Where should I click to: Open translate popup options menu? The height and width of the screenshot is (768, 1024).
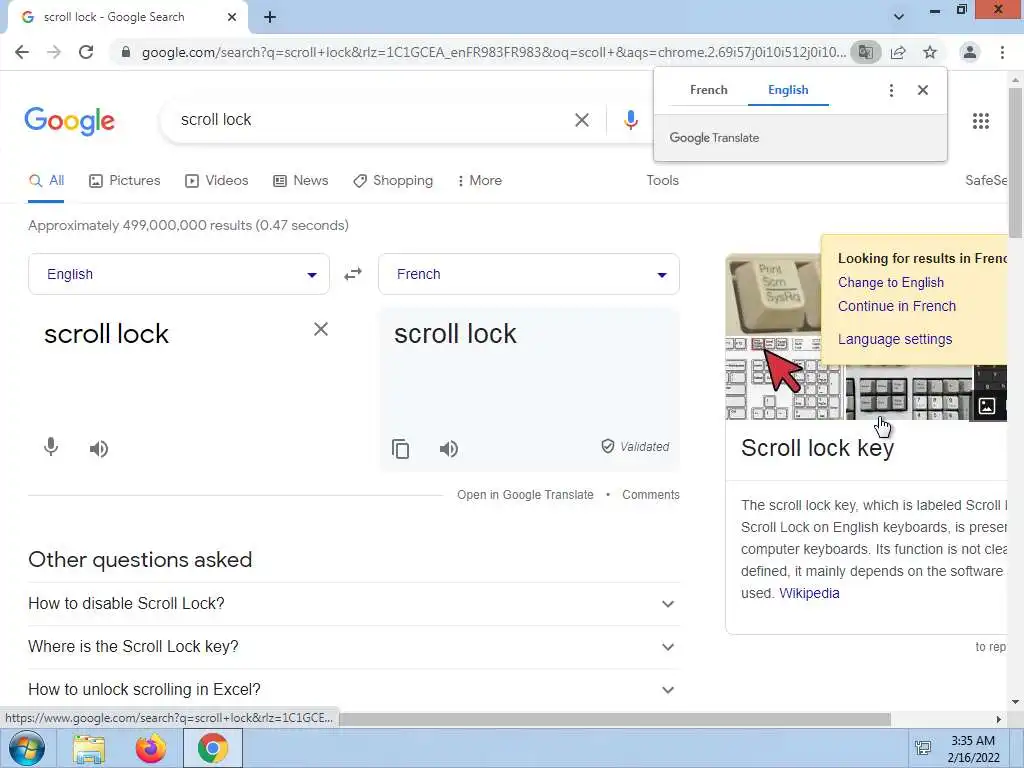[891, 90]
